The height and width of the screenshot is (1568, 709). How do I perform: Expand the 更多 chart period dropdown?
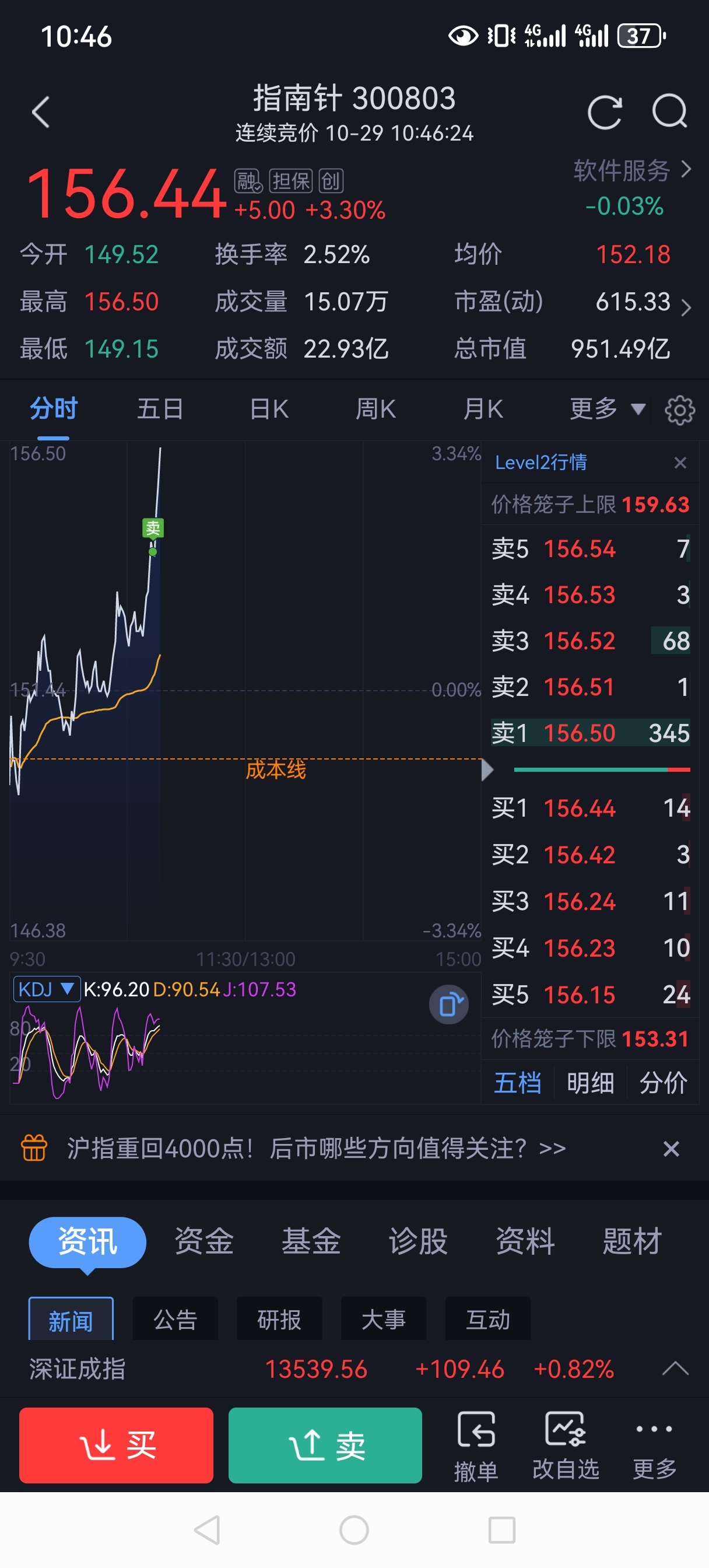[x=607, y=409]
